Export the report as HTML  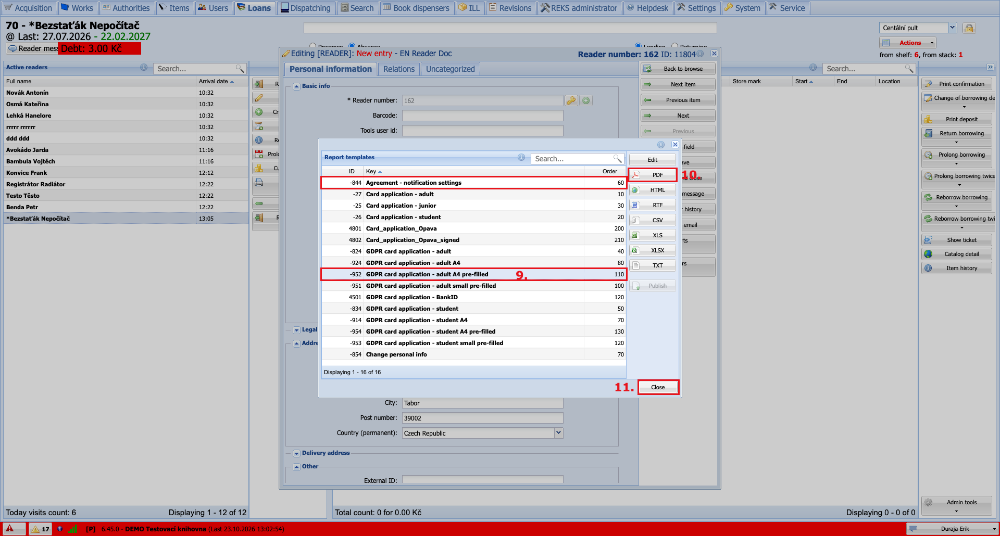pos(653,190)
